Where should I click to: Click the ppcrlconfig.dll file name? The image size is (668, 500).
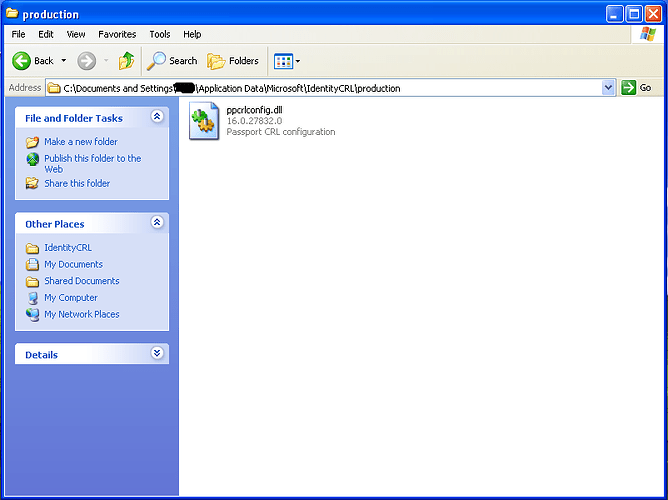254,110
